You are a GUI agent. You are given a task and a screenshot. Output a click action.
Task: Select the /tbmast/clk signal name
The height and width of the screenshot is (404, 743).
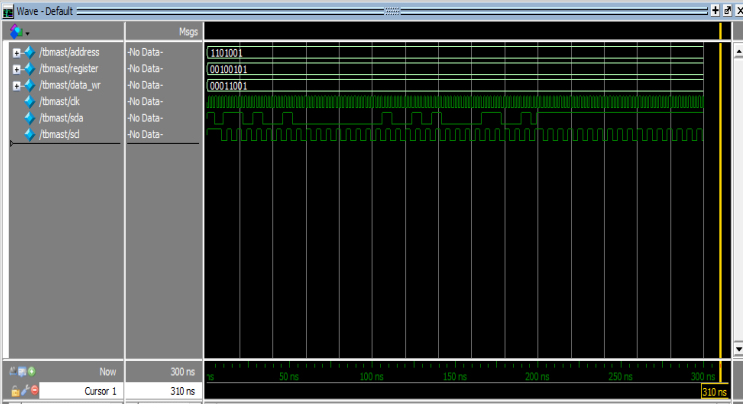click(59, 101)
